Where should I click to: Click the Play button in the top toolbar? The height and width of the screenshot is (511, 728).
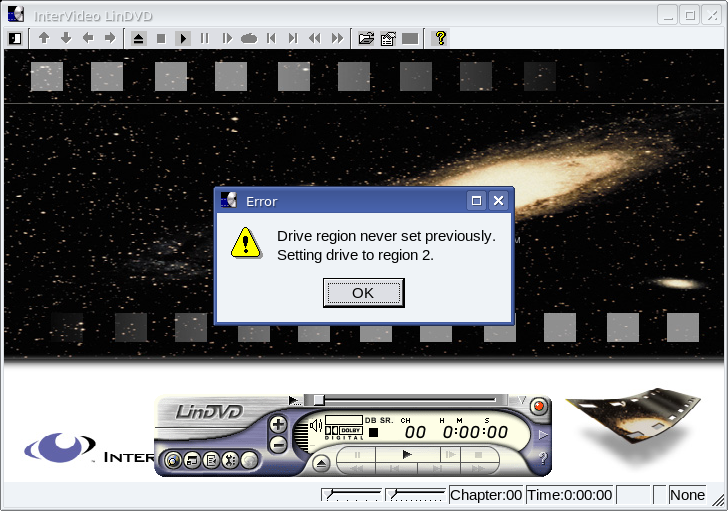(x=183, y=38)
